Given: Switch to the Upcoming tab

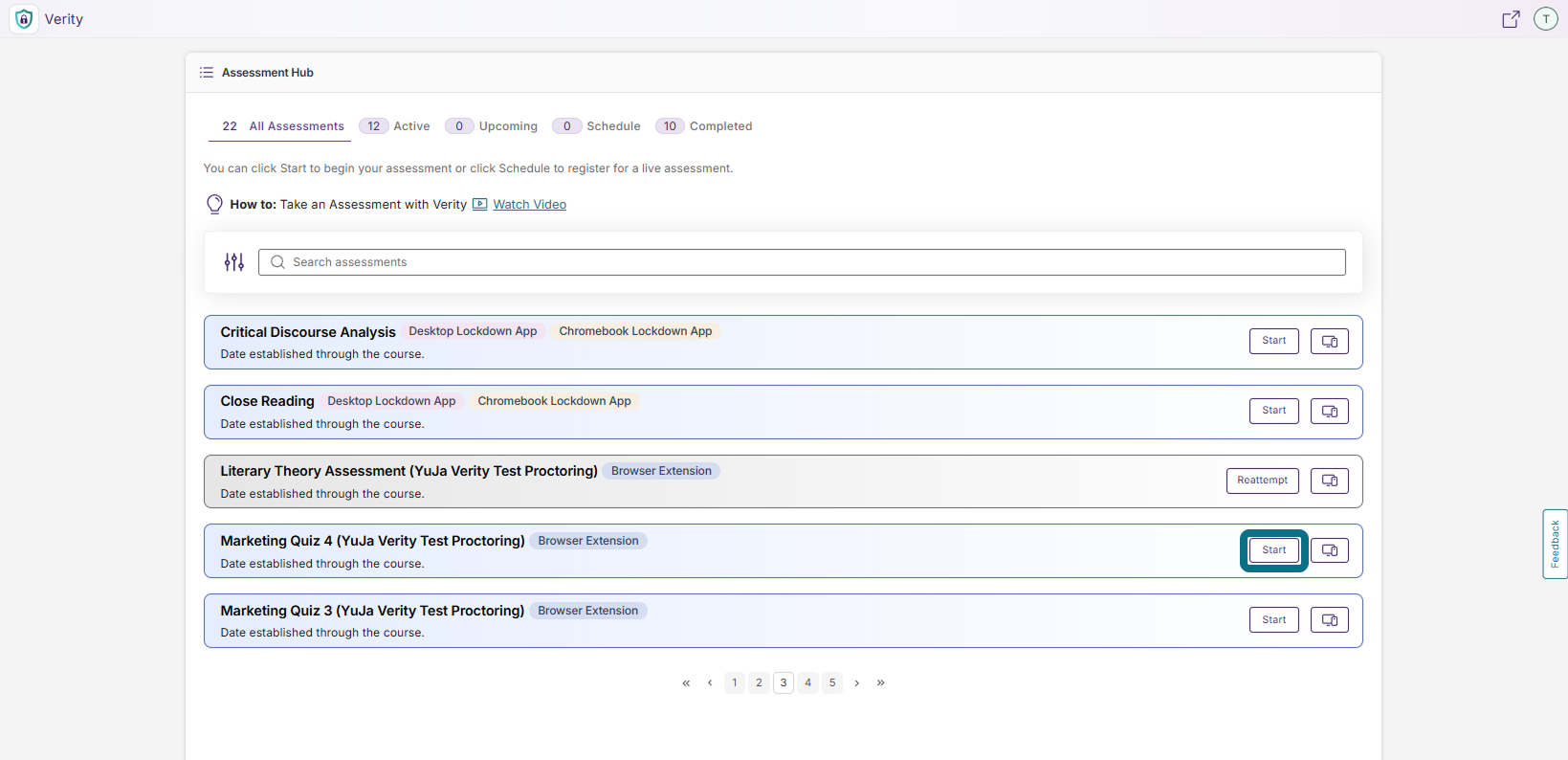Looking at the screenshot, I should tap(491, 126).
